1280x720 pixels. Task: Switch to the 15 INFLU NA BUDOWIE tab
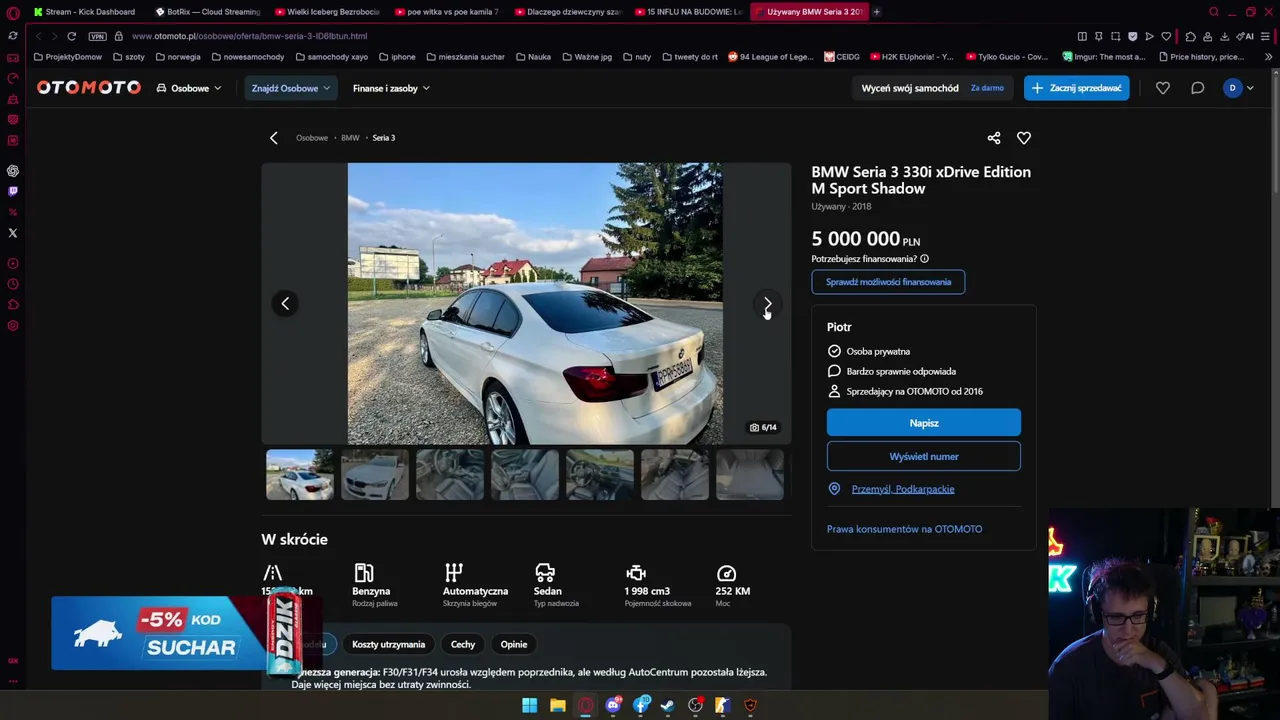click(x=688, y=12)
